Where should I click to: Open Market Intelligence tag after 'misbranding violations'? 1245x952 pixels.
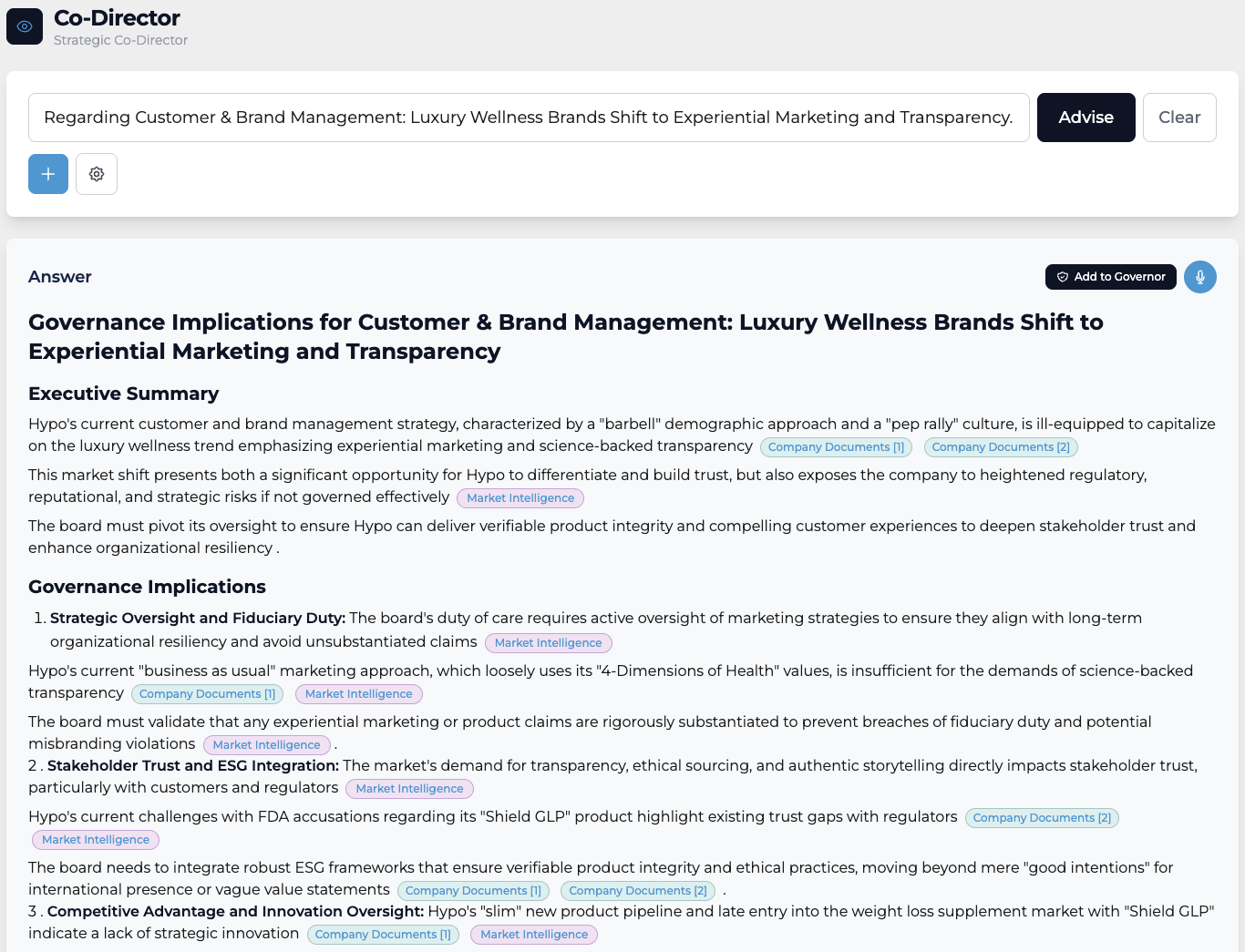[x=267, y=745]
